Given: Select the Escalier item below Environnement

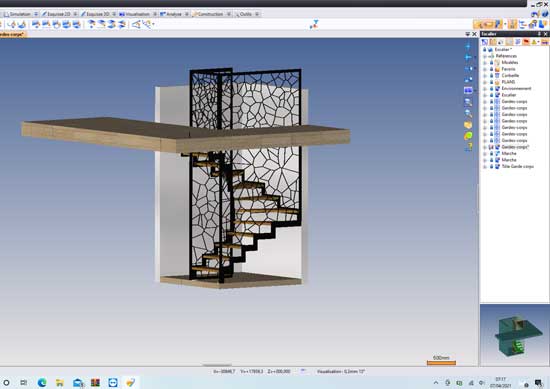Looking at the screenshot, I should tap(509, 95).
